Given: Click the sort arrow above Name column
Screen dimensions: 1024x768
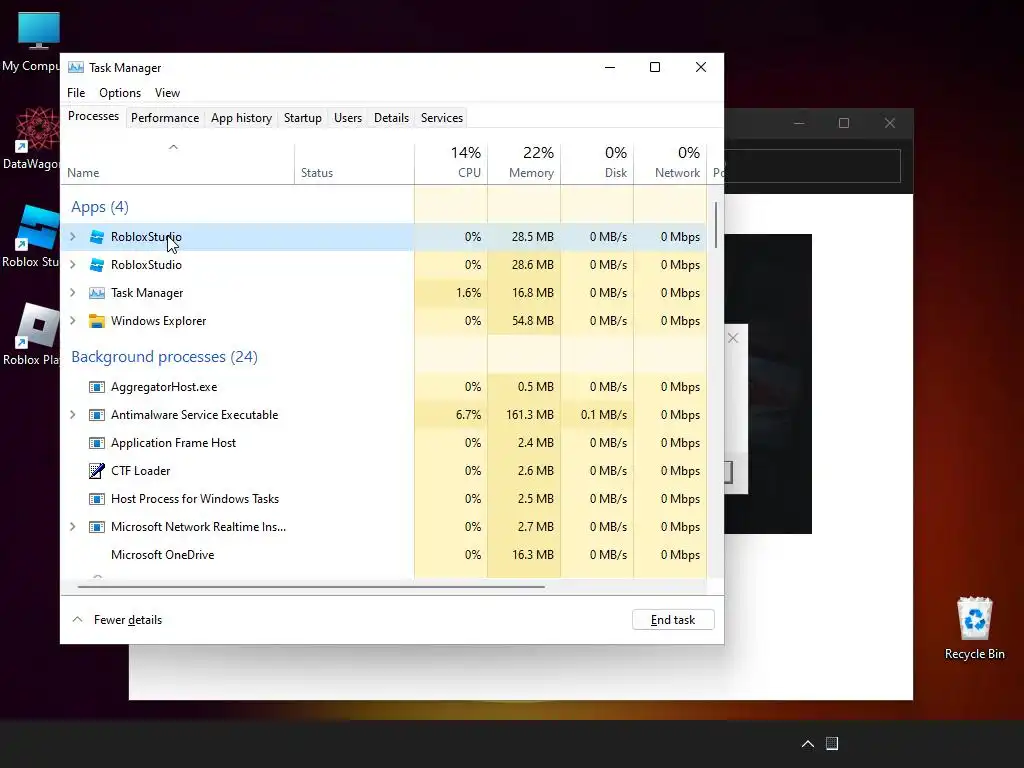Looking at the screenshot, I should coord(173,148).
